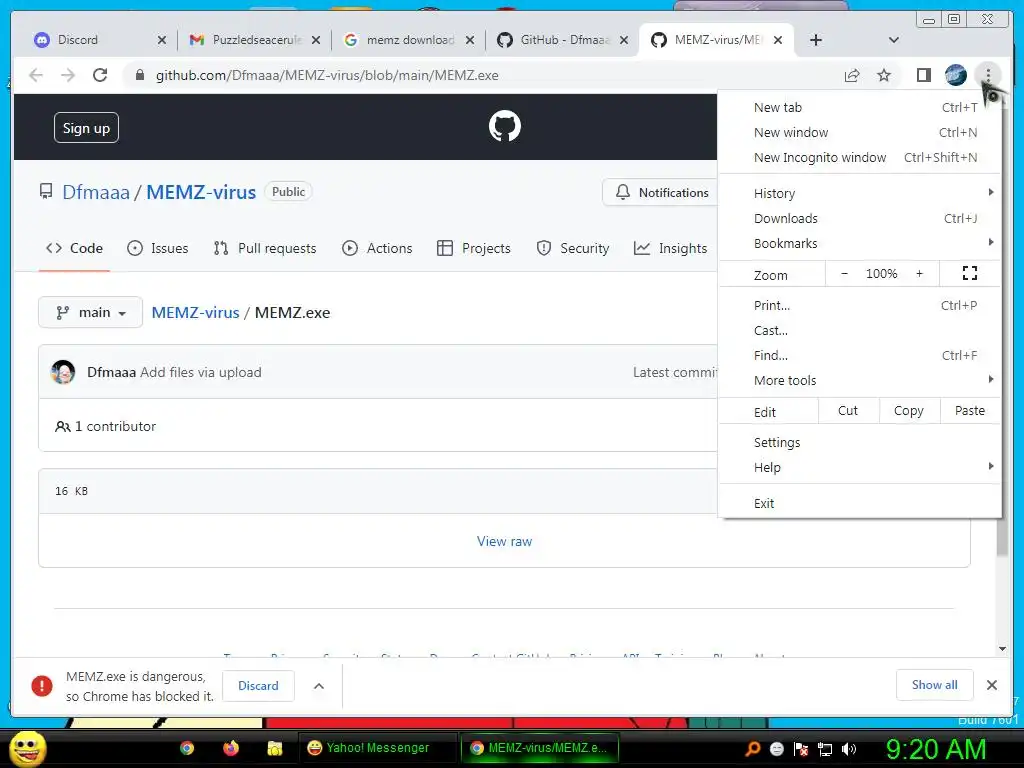Close the memz download tab
The width and height of the screenshot is (1024, 768).
click(470, 40)
